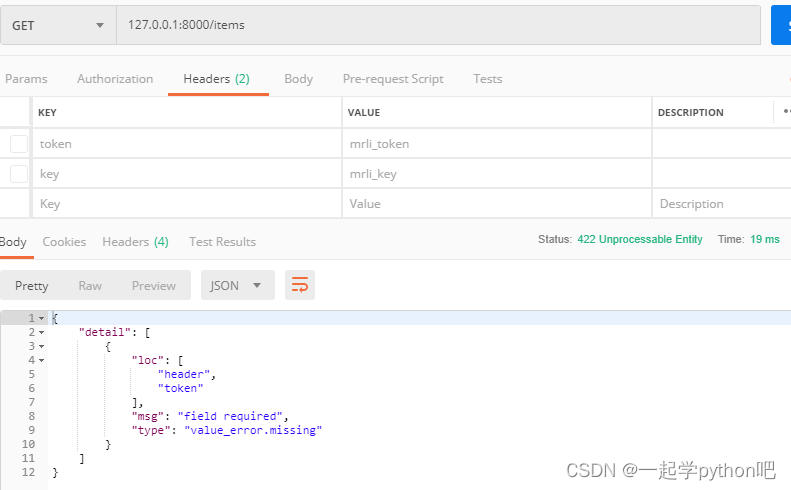Collapse the object fold arrow on line 3
The width and height of the screenshot is (791, 490).
[x=41, y=347]
